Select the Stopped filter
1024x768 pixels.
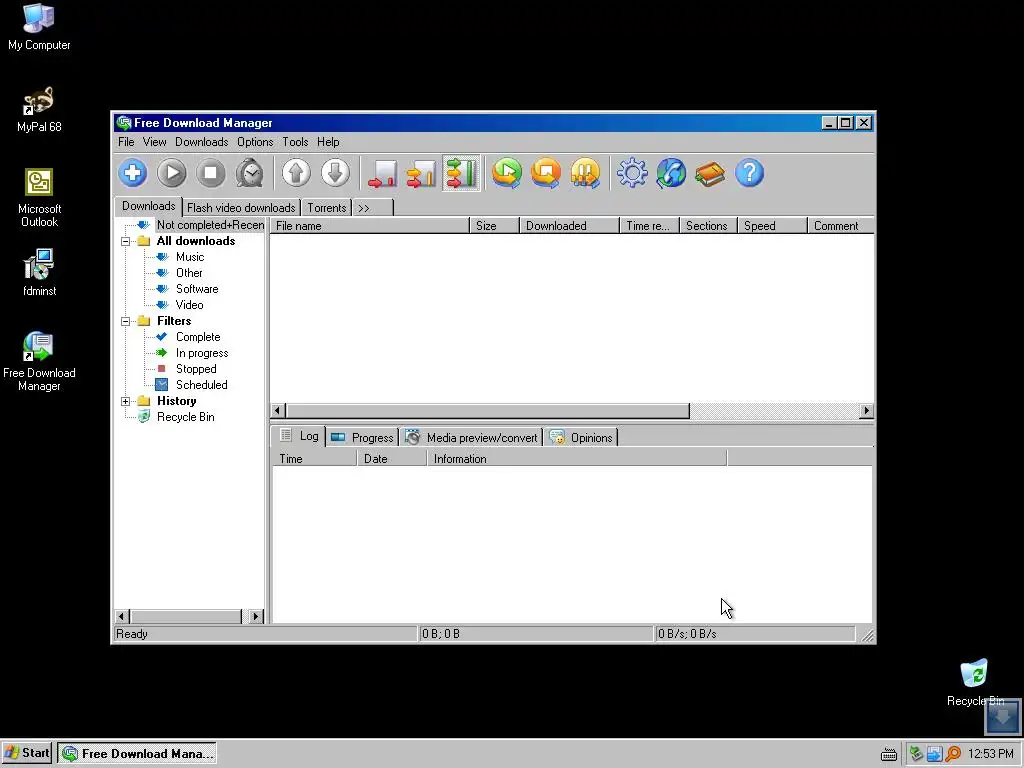click(x=196, y=369)
